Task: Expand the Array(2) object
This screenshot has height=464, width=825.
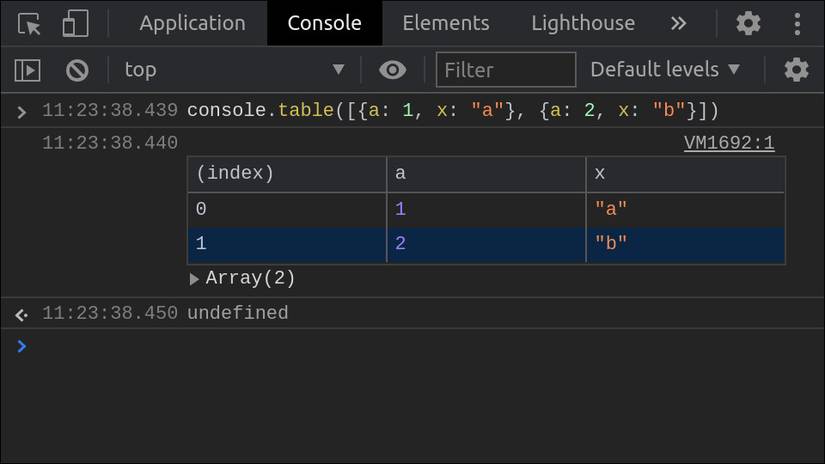Action: [x=195, y=279]
